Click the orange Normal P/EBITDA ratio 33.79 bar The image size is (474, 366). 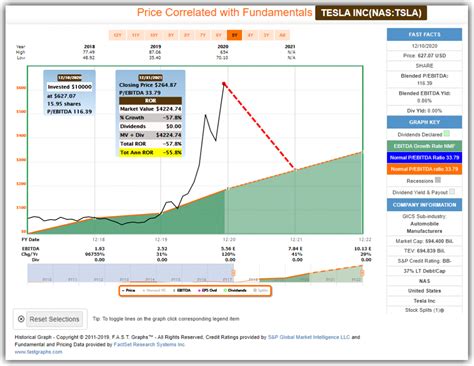[x=424, y=169]
